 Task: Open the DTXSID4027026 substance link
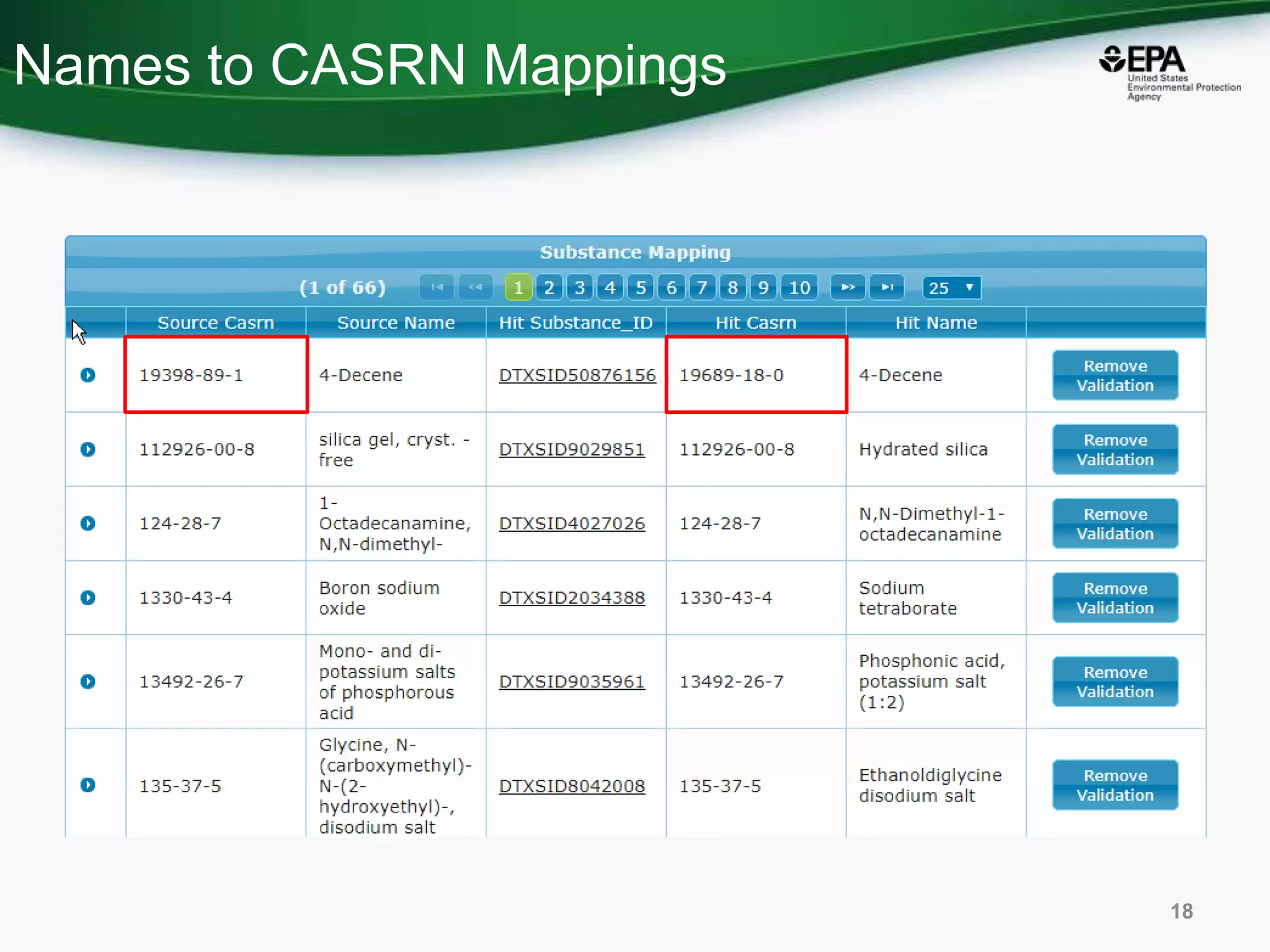(572, 524)
